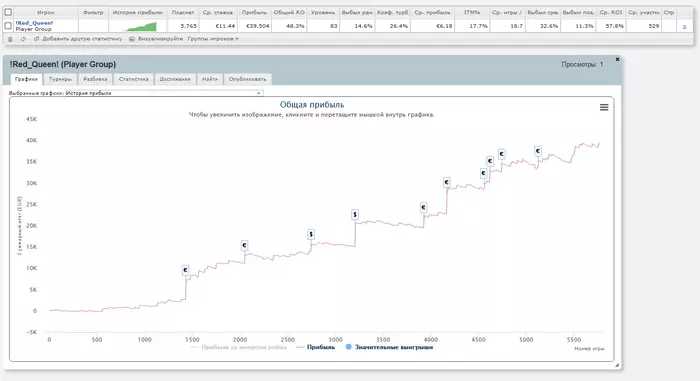Click the € win marker near game 5120
The image size is (700, 381).
click(x=538, y=151)
